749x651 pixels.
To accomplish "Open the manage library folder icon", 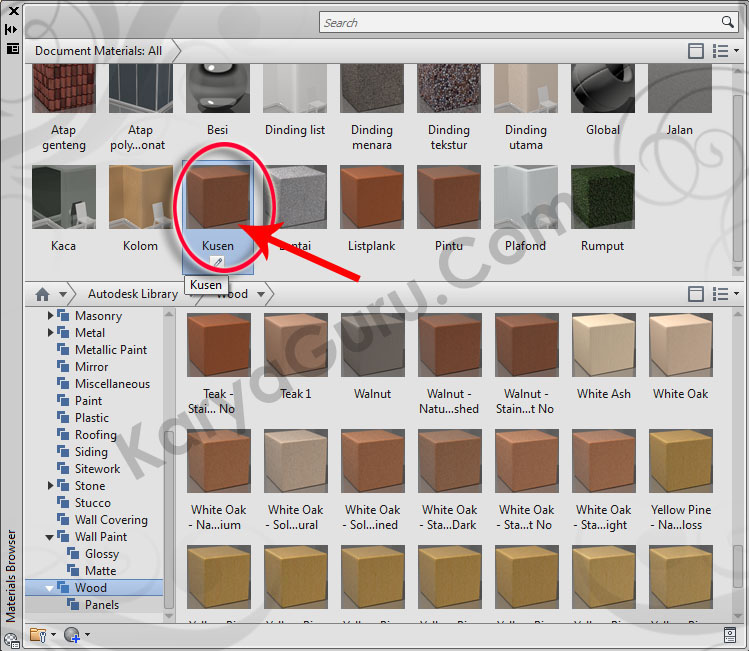I will coord(39,634).
